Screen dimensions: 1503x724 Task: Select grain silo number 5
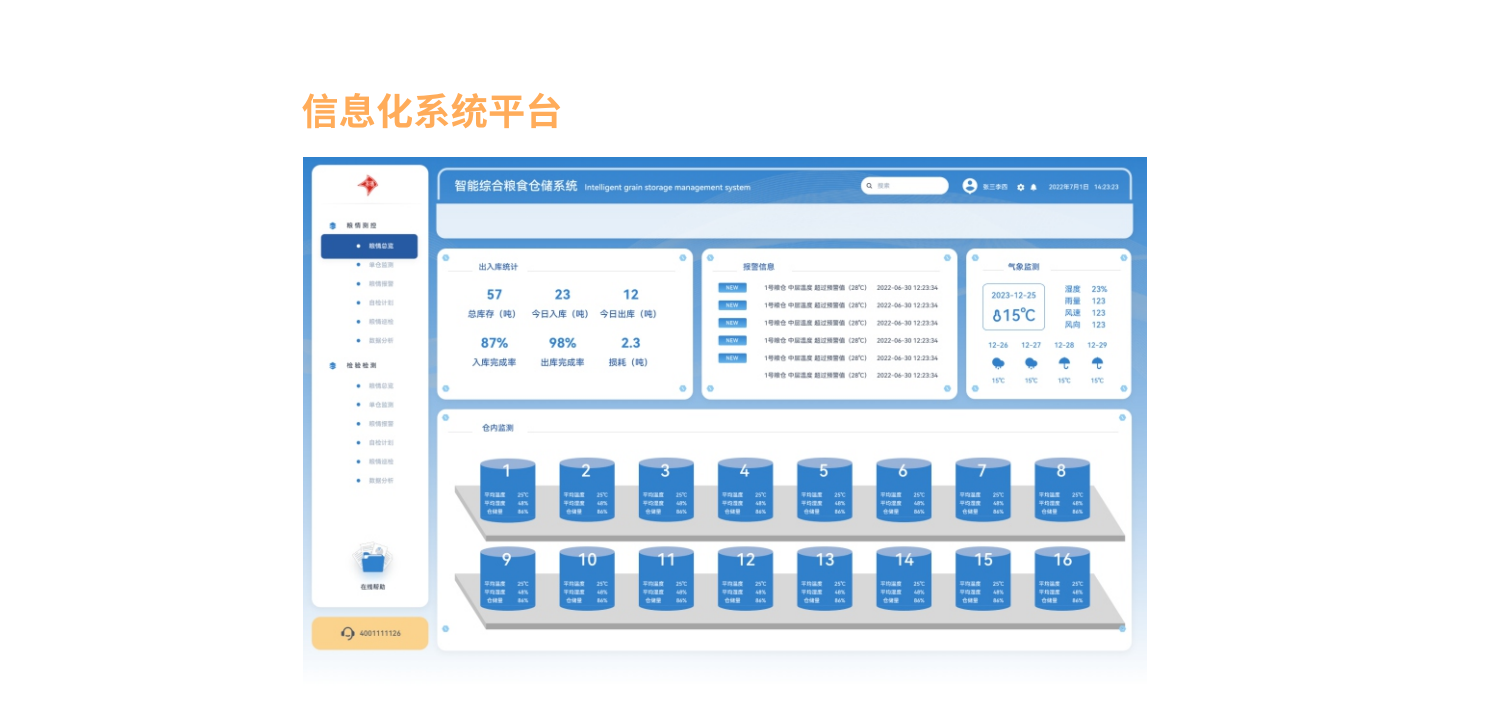click(x=824, y=489)
